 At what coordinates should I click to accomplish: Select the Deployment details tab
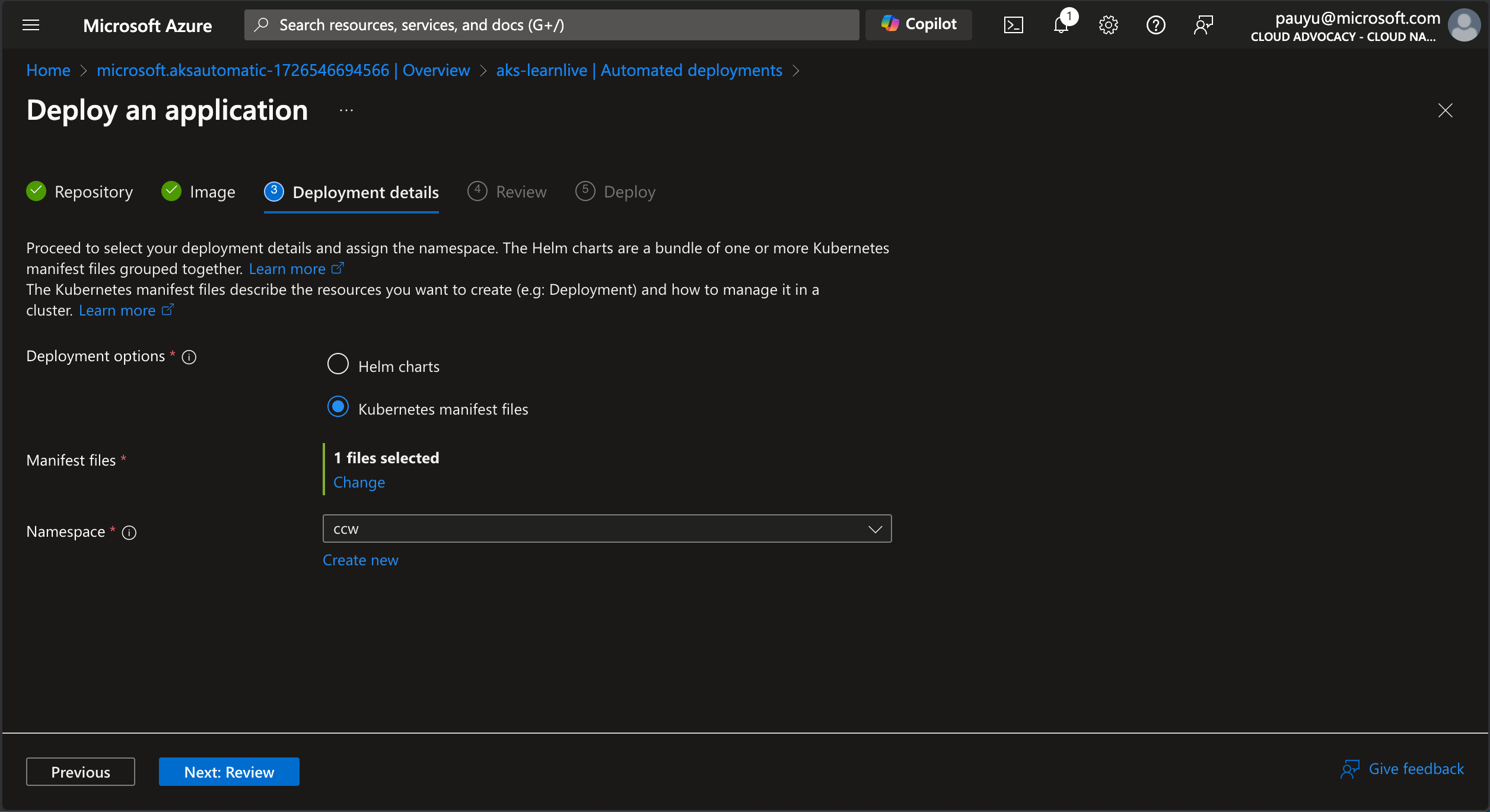tap(351, 192)
